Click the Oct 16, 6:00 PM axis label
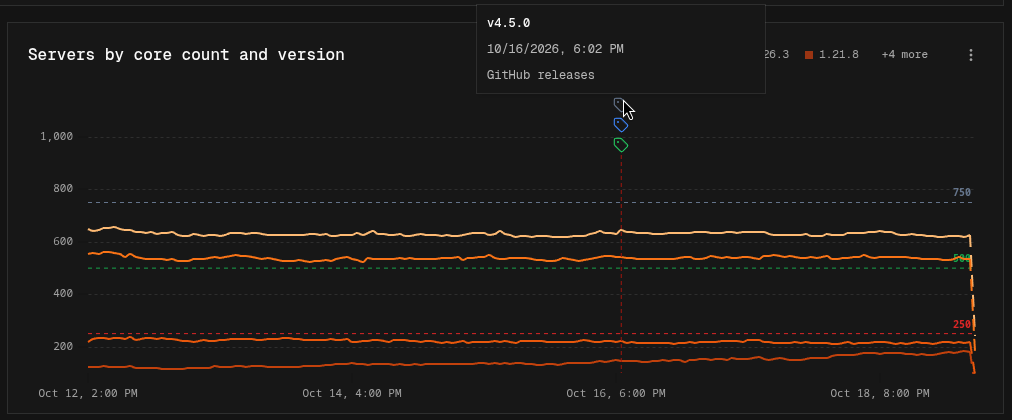 point(616,393)
